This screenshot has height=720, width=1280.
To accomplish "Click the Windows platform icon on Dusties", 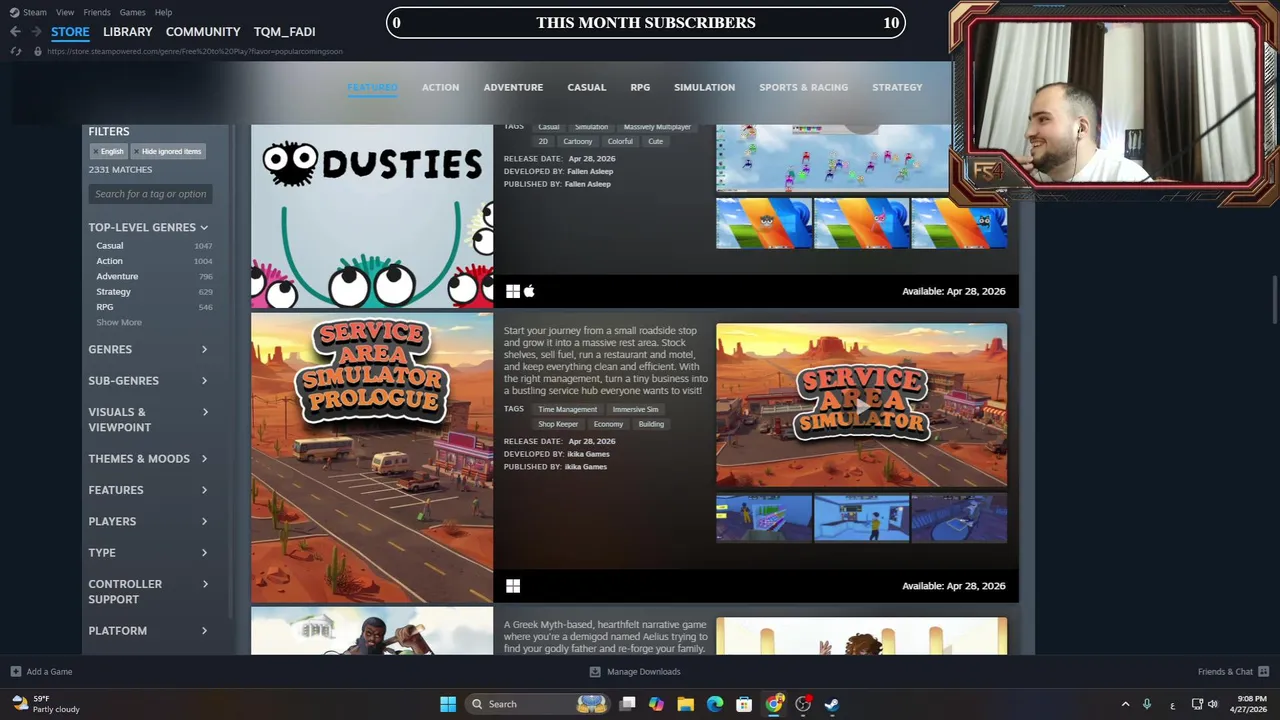I will point(513,291).
